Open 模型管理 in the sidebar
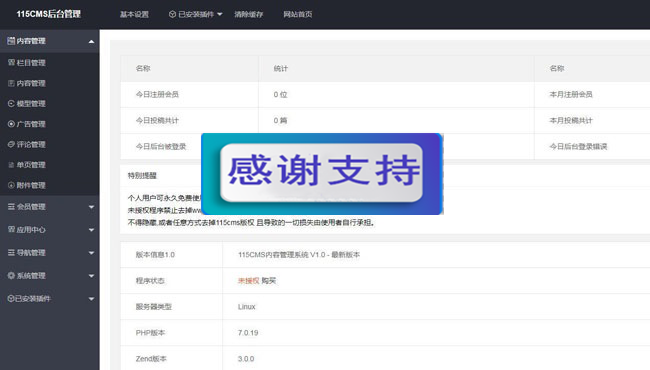Image resolution: width=650 pixels, height=370 pixels. coord(31,104)
